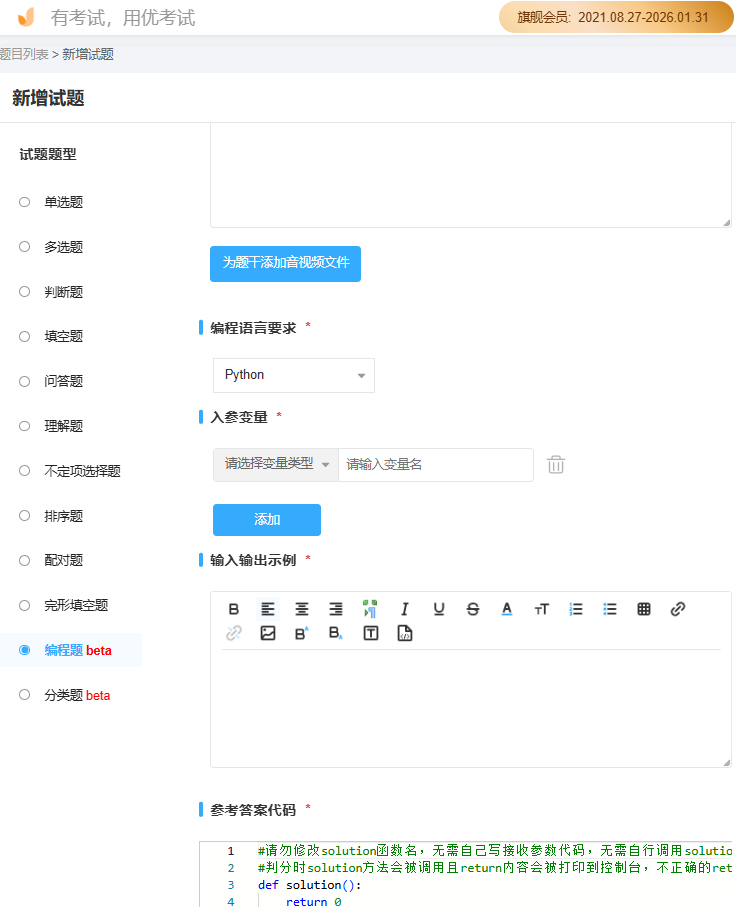This screenshot has height=907, width=736.
Task: Click the 新增试题 breadcrumb item
Action: (x=88, y=54)
